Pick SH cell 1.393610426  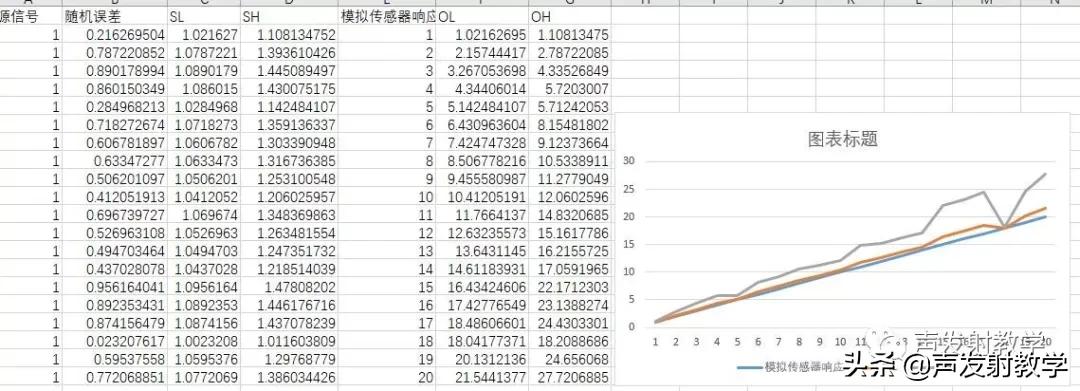coord(289,52)
